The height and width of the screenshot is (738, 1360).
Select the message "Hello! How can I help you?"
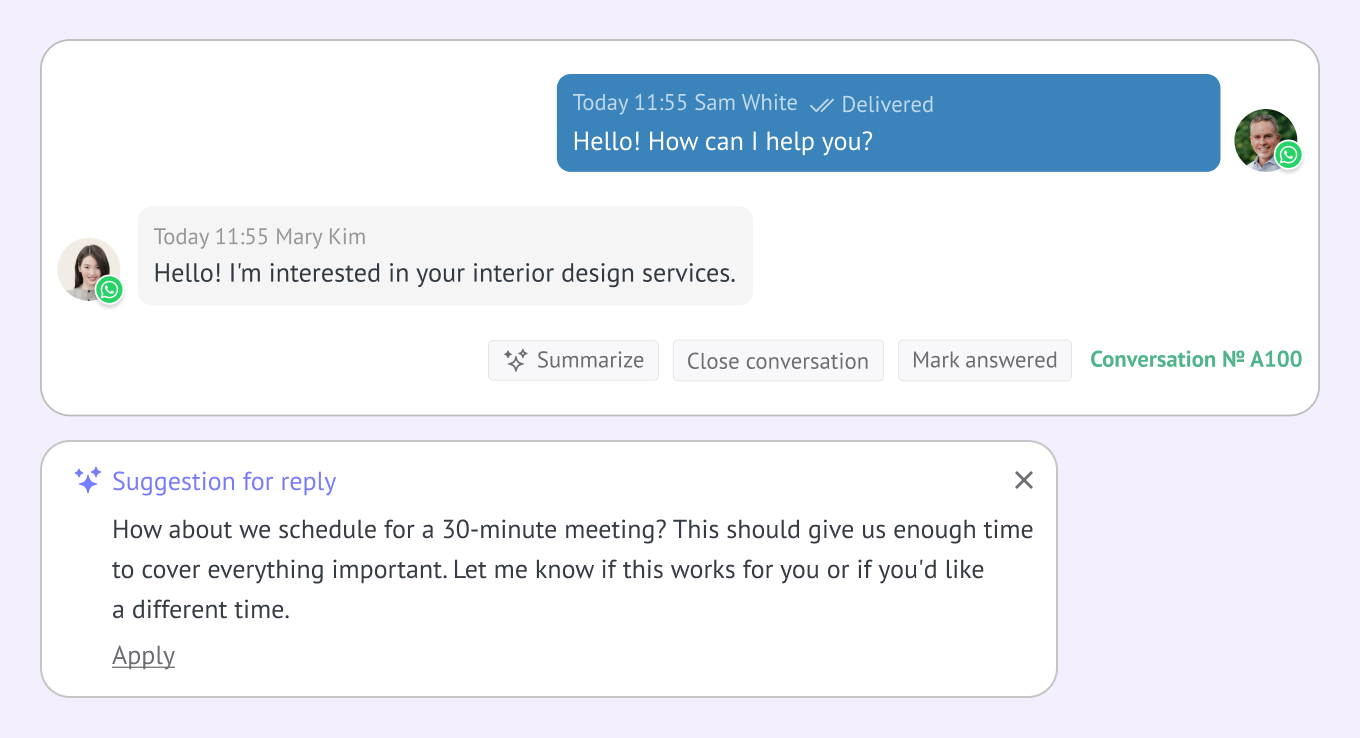click(x=723, y=141)
